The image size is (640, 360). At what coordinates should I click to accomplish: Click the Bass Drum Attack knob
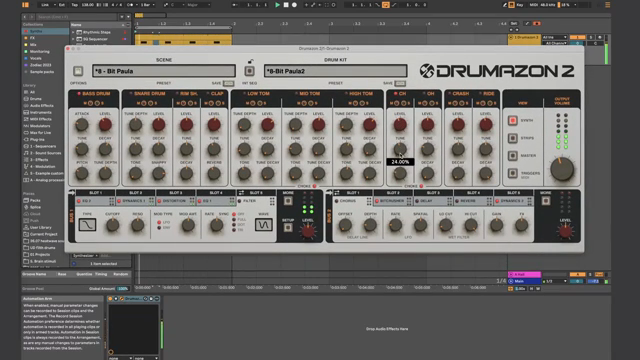82,125
